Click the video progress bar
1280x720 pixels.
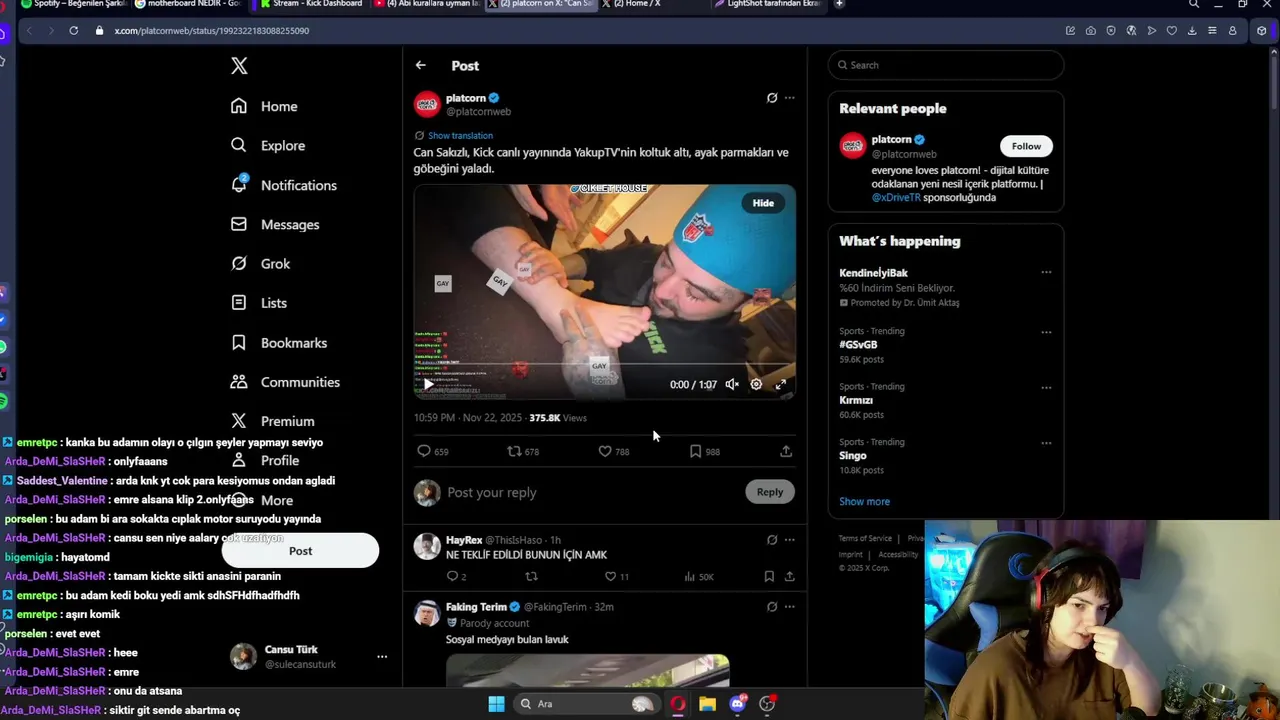click(x=605, y=365)
